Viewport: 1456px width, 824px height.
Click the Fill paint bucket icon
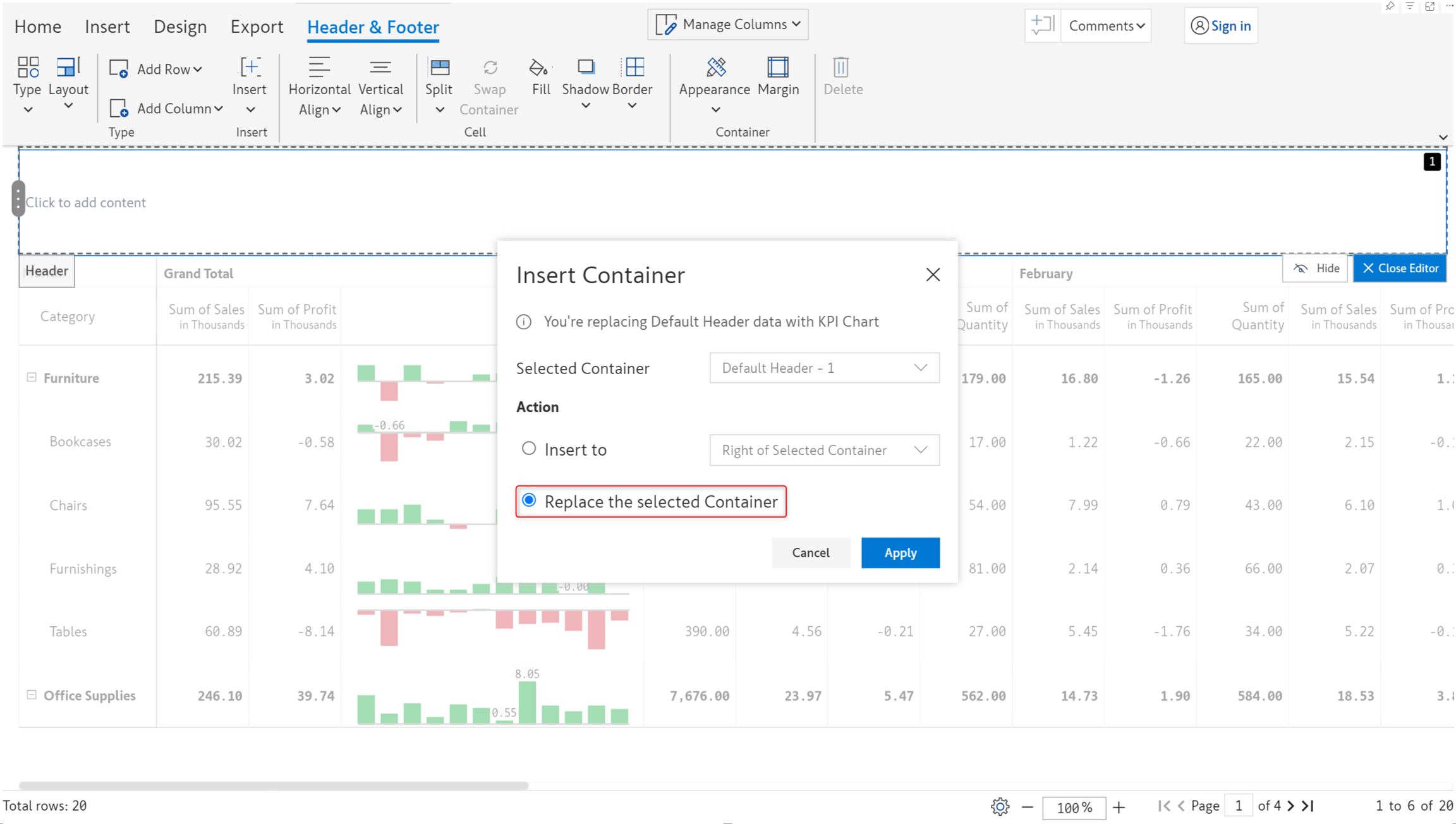pos(538,68)
